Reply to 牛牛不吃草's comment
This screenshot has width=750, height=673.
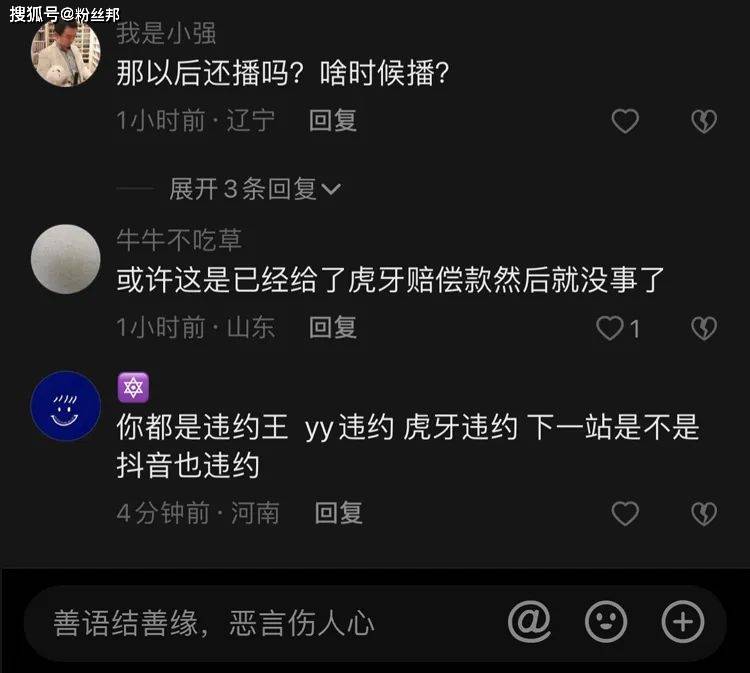(333, 328)
